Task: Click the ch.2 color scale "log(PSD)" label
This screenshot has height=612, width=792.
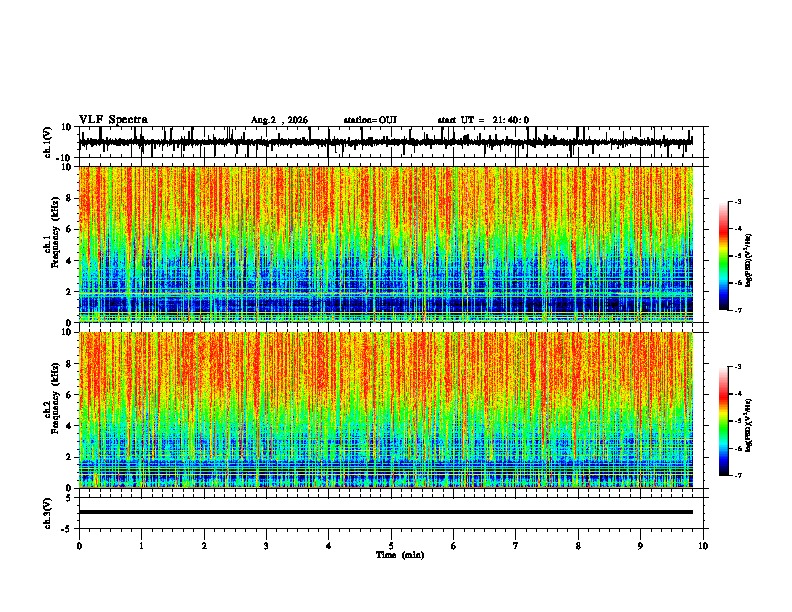Action: tap(748, 425)
